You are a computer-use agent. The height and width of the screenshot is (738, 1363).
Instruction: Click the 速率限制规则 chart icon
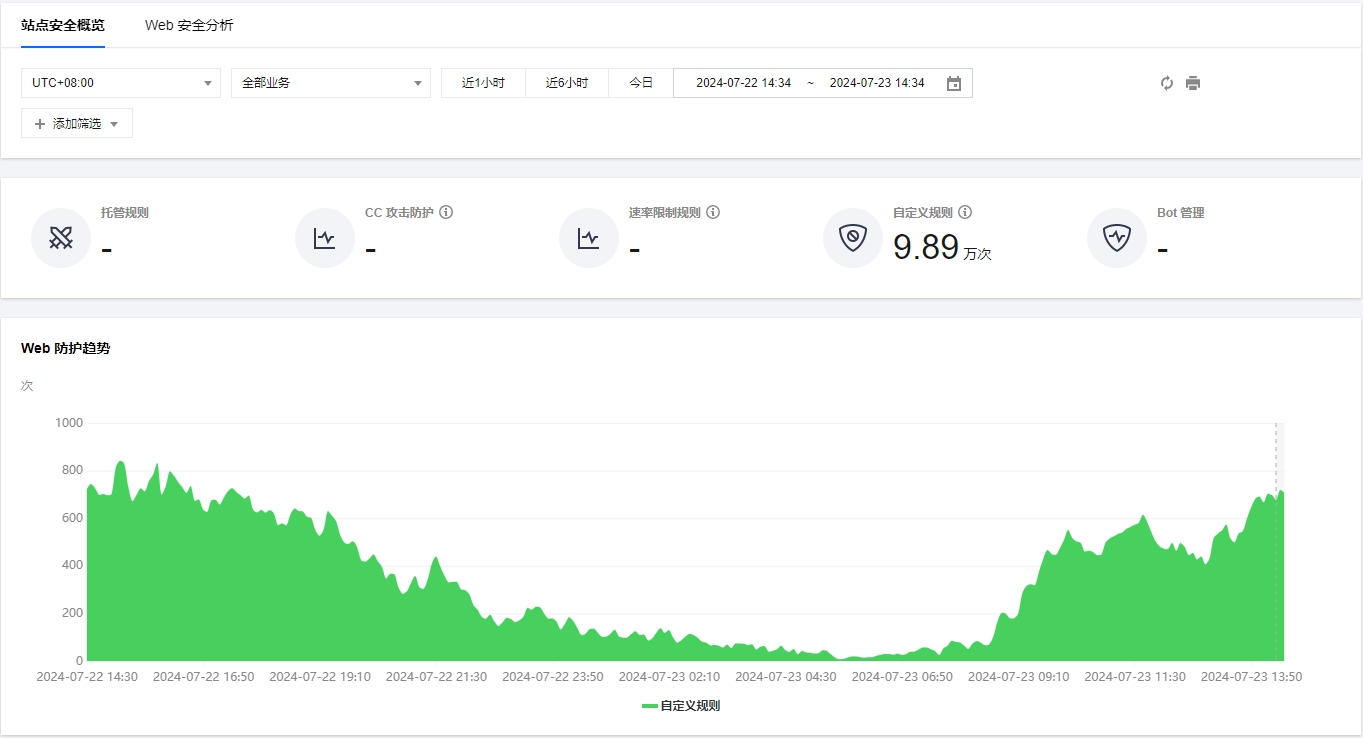[589, 238]
